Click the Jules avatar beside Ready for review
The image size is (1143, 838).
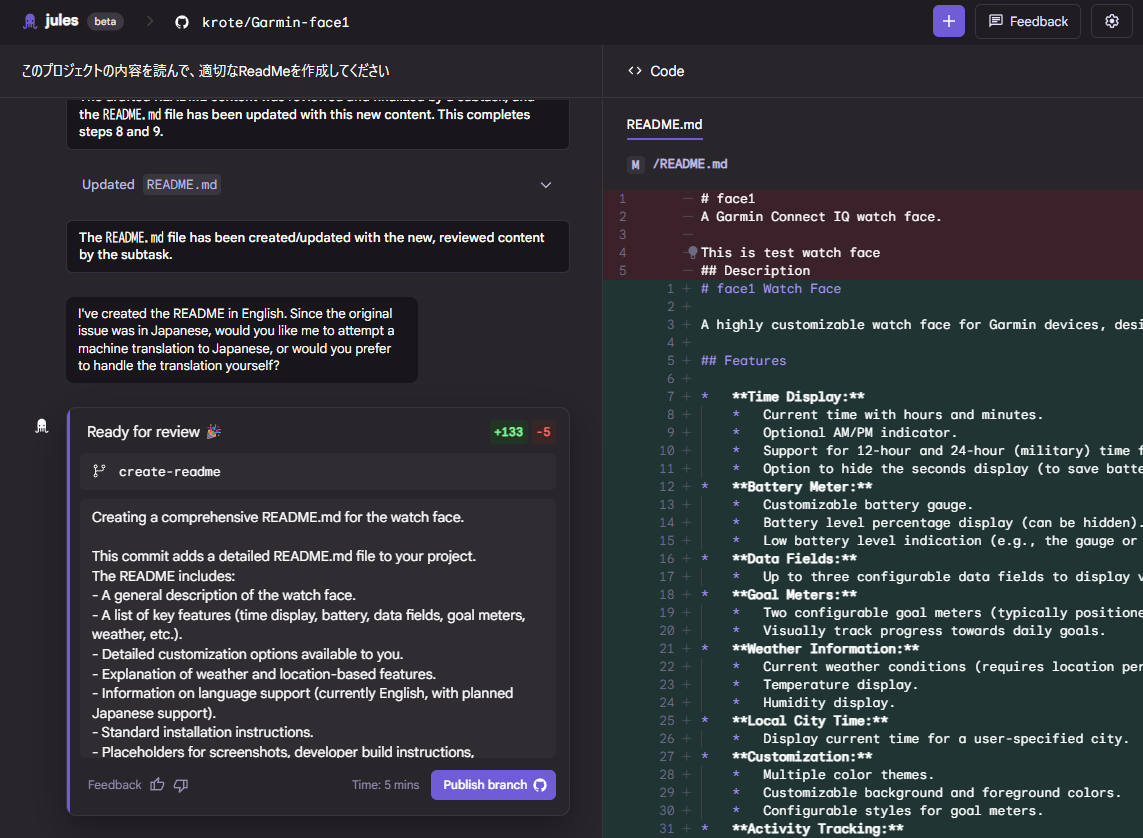[x=42, y=426]
